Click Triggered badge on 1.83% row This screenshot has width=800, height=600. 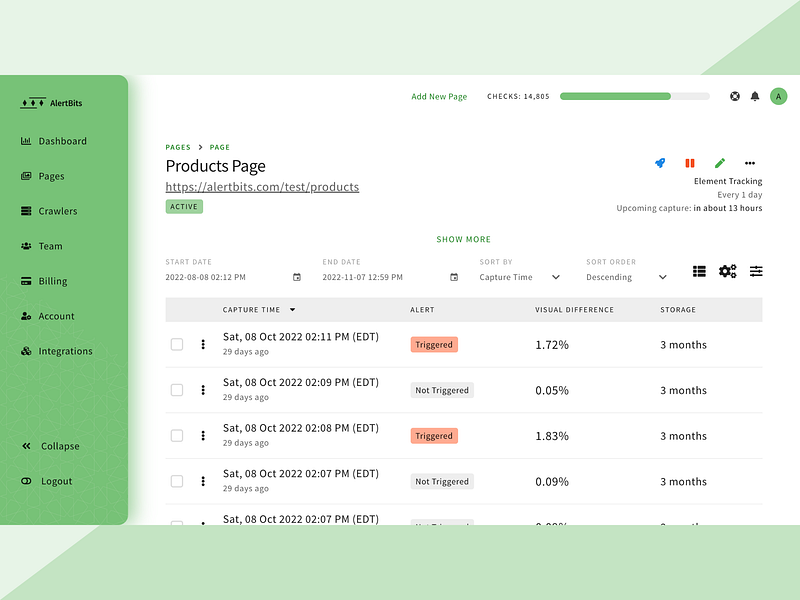click(434, 436)
